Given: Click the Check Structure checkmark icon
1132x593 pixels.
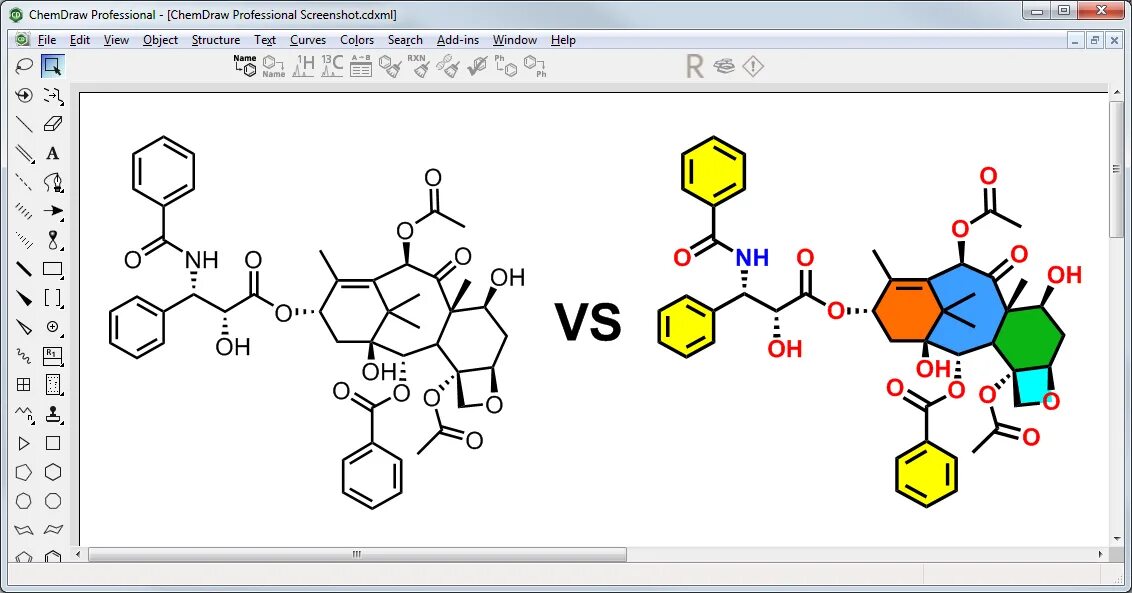Looking at the screenshot, I should pyautogui.click(x=477, y=66).
